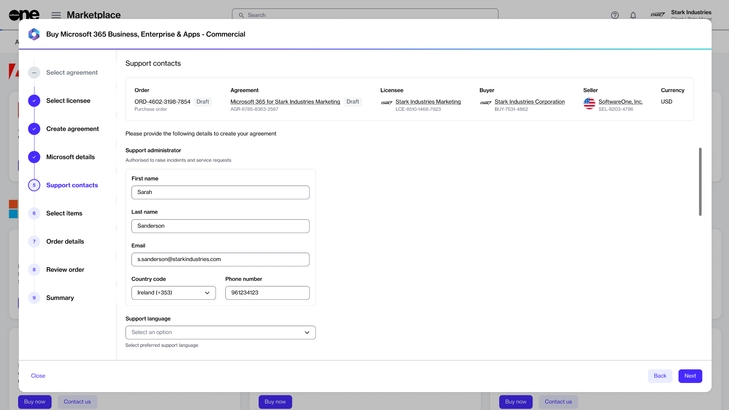This screenshot has height=410, width=729.
Task: Open the Country code dropdown
Action: pyautogui.click(x=173, y=293)
